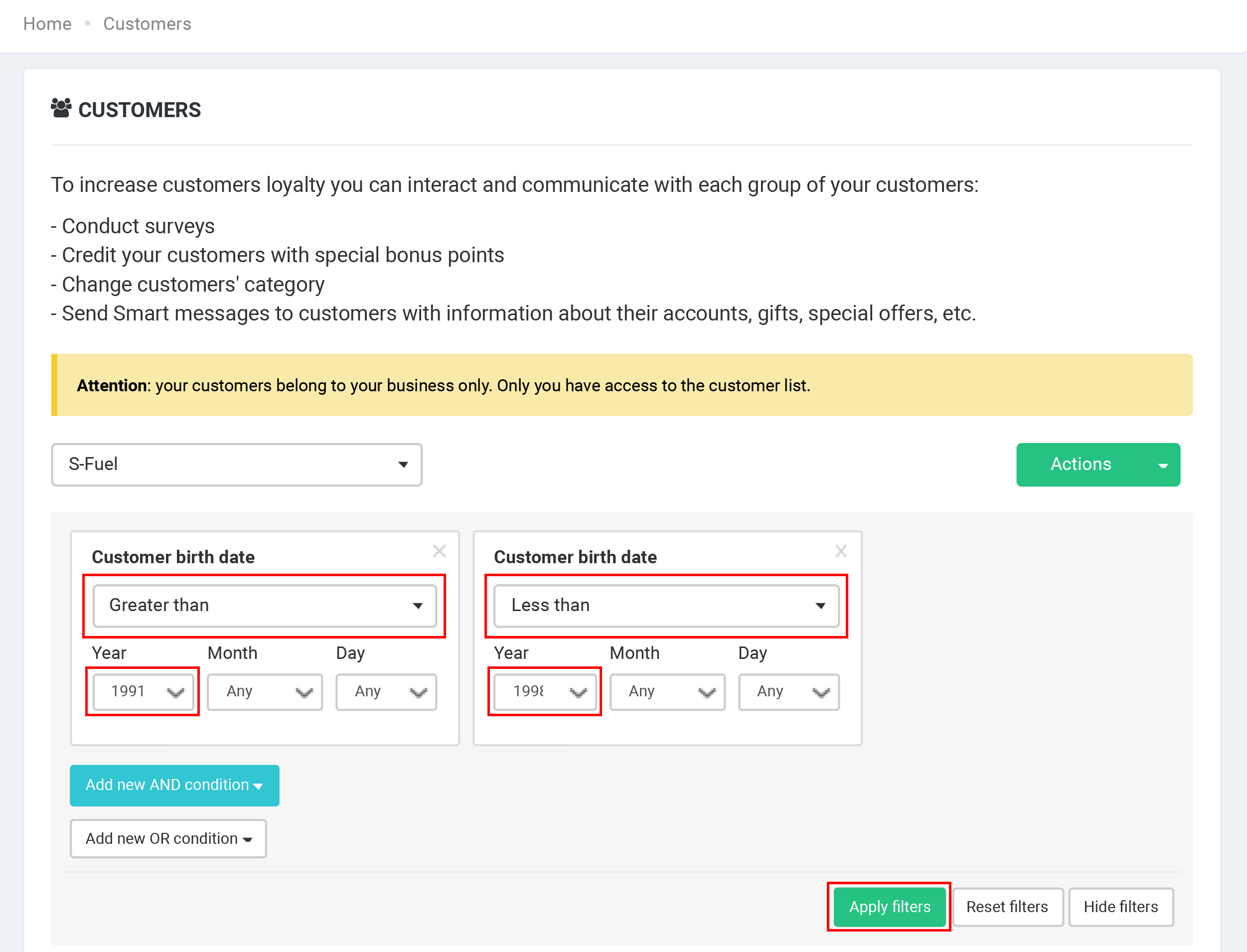Viewport: 1247px width, 952px height.
Task: Open the 1991 year selector
Action: (144, 691)
